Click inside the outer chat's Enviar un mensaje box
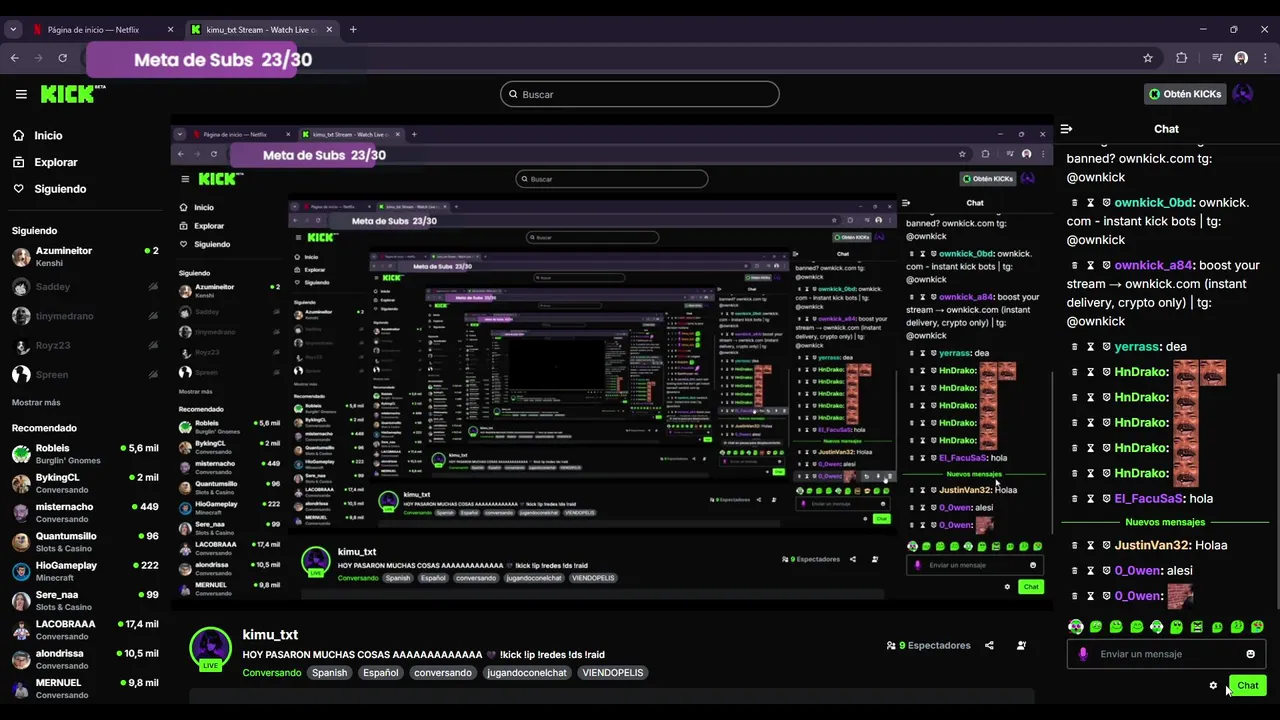 [1166, 654]
